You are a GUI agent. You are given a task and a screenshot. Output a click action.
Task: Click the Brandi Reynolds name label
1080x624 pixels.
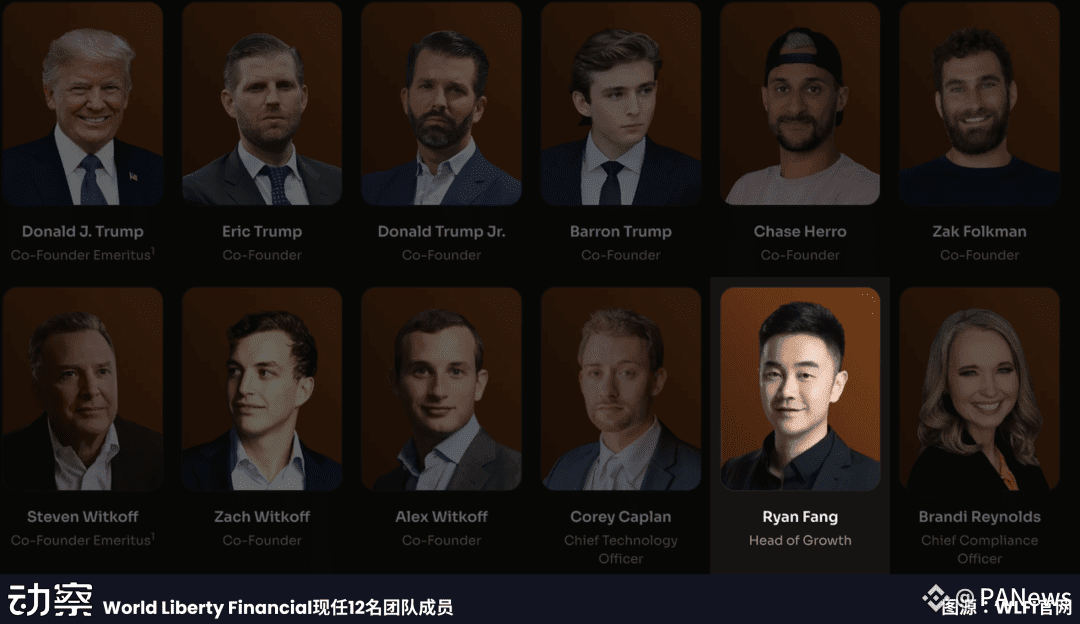(979, 517)
